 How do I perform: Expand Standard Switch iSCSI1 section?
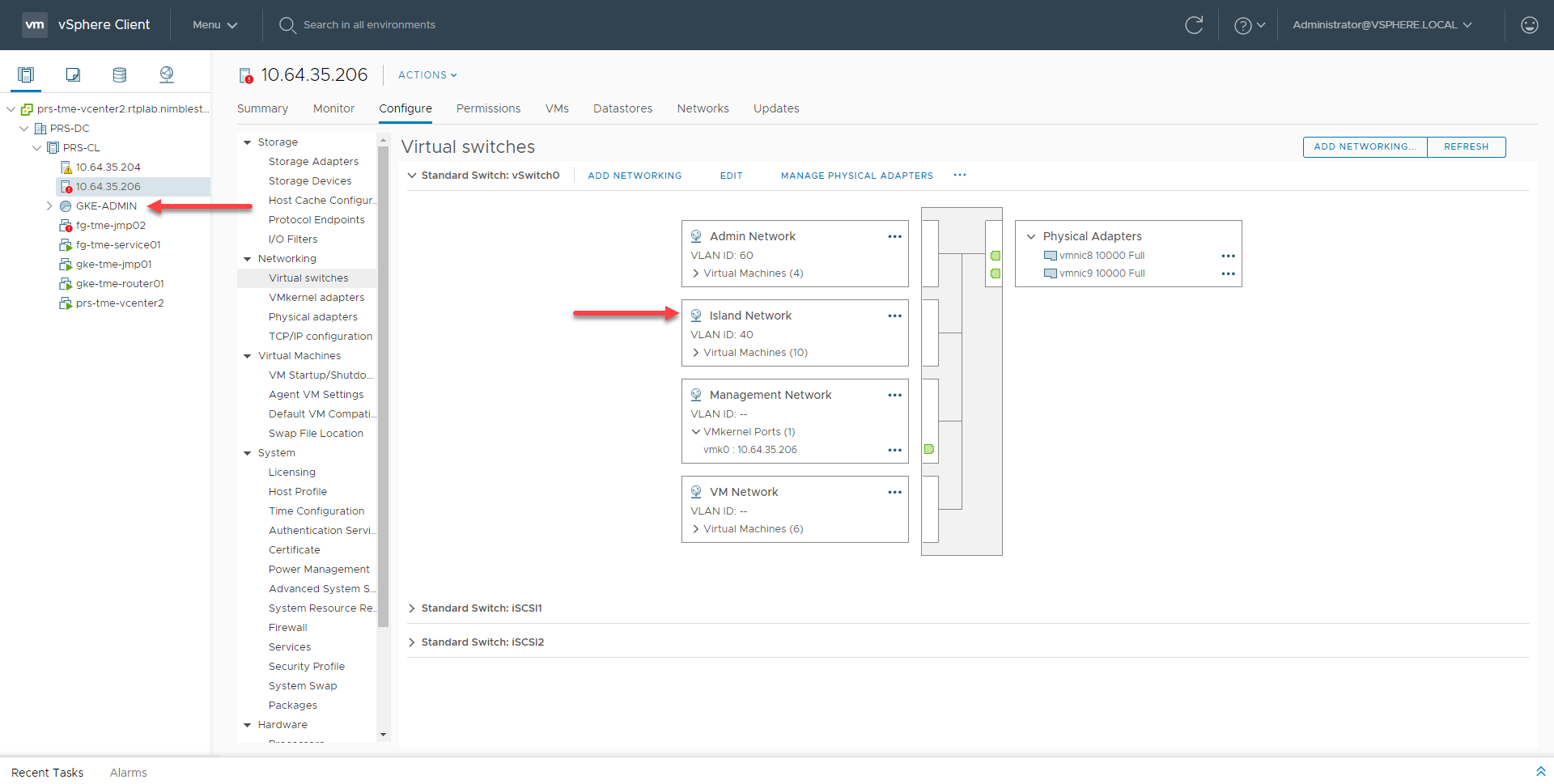click(x=412, y=608)
